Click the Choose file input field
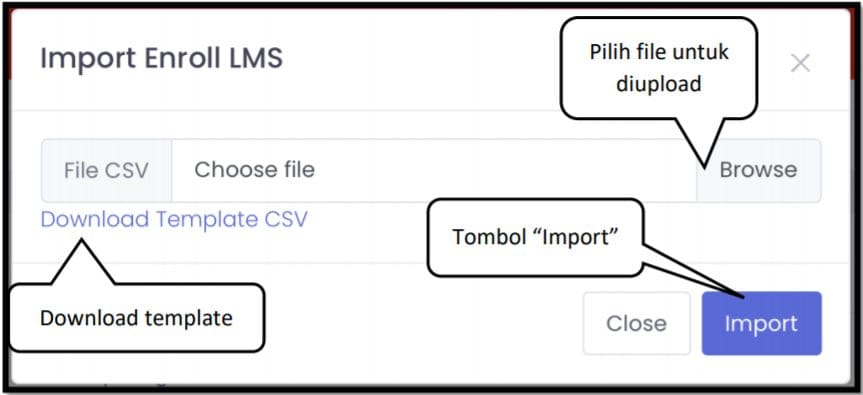Image resolution: width=863 pixels, height=395 pixels. click(x=434, y=170)
